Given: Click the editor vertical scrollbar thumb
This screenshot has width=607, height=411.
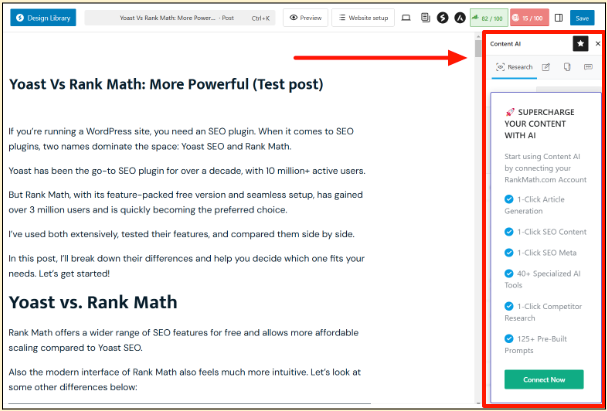Looking at the screenshot, I should 478,49.
